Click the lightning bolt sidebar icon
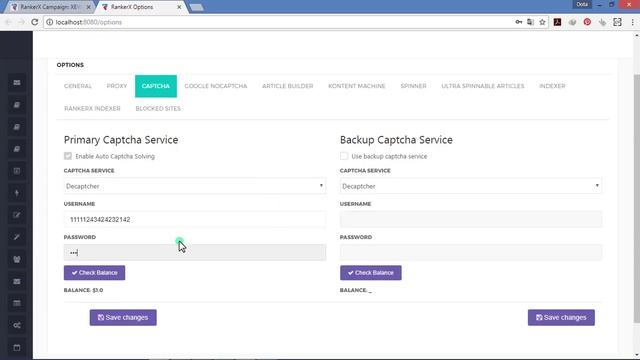 point(17,193)
